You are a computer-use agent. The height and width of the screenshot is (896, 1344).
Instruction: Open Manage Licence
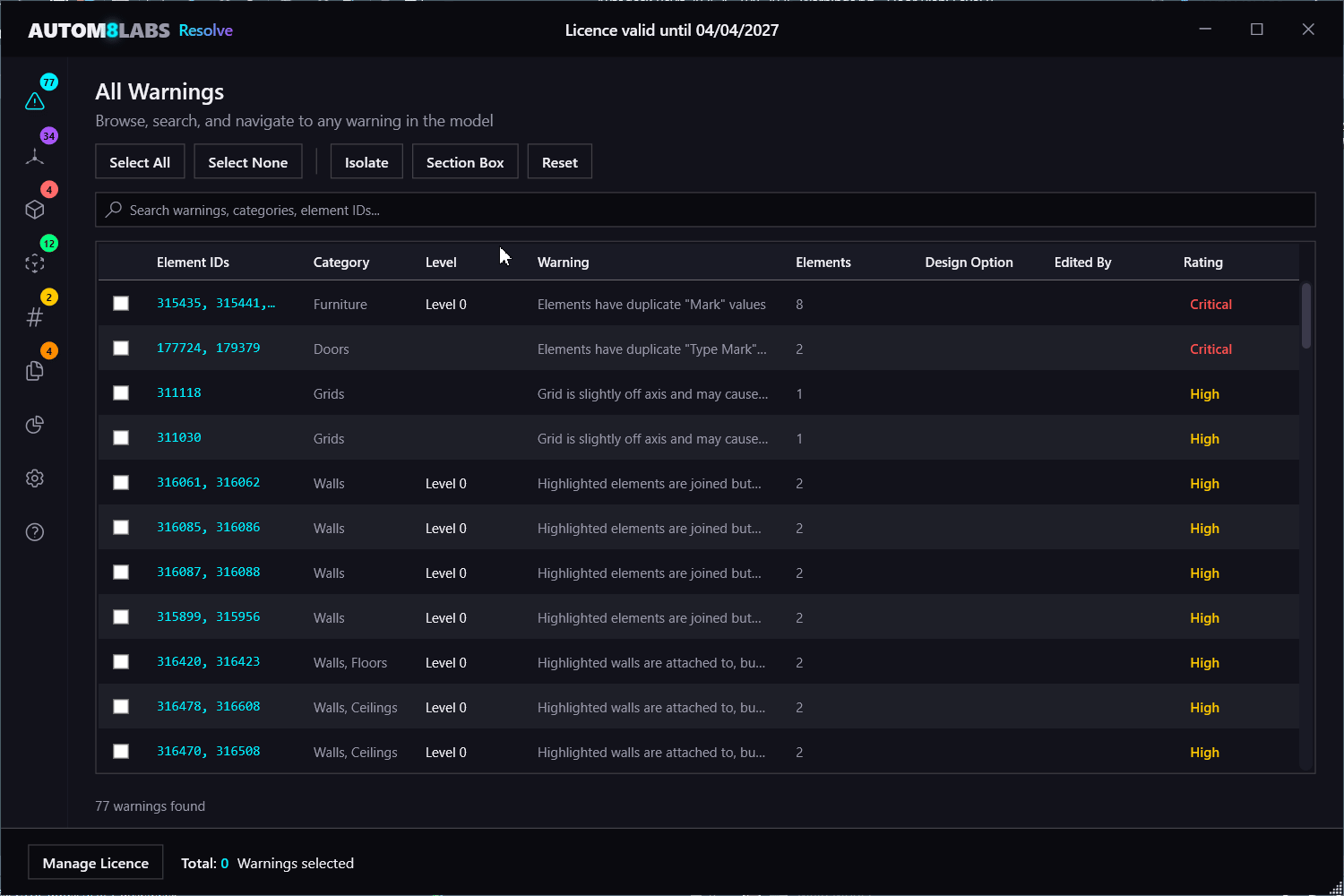click(95, 862)
